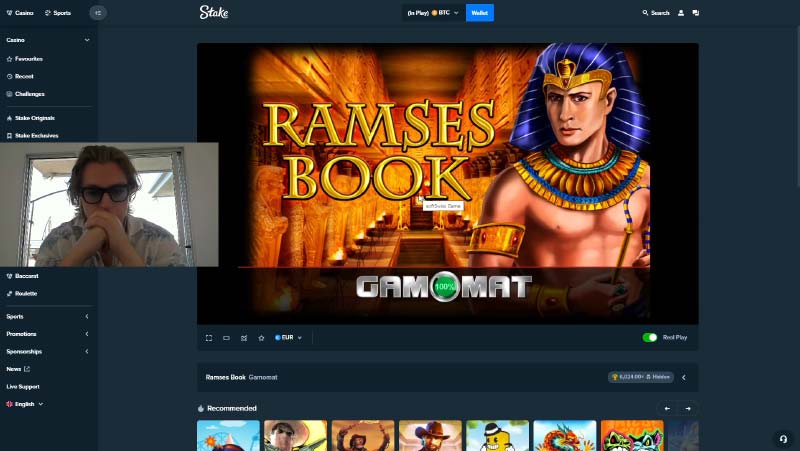
Task: Show next recommended games arrow
Action: [688, 409]
